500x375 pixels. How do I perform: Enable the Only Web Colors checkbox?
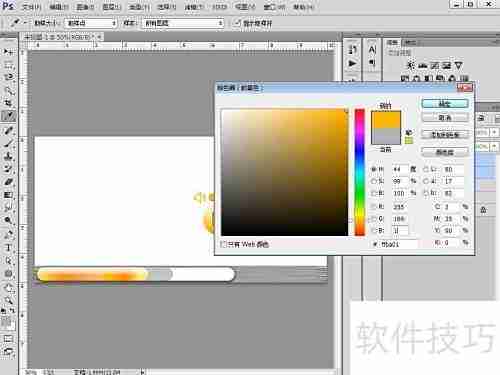click(x=224, y=244)
